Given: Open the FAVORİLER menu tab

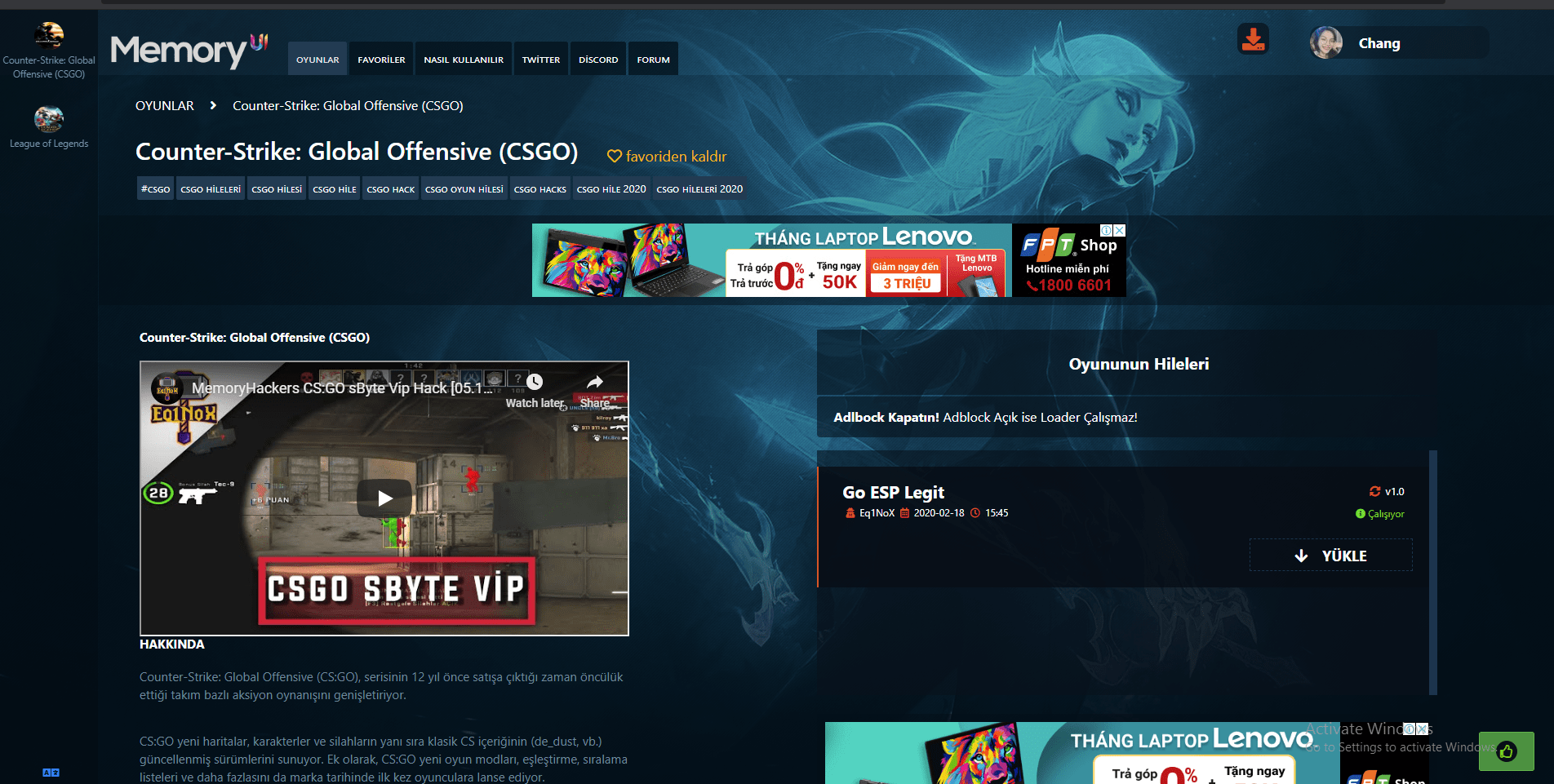Looking at the screenshot, I should (381, 59).
